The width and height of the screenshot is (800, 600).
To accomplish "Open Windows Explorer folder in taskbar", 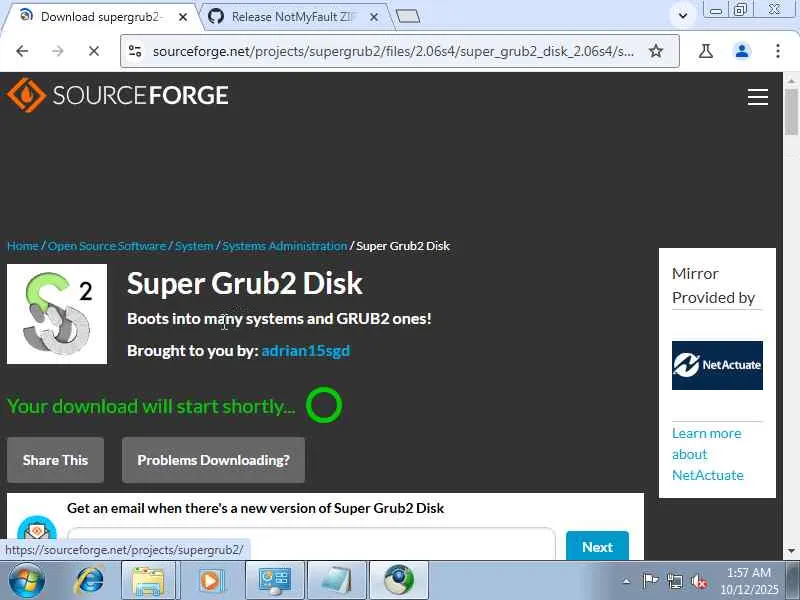I will (148, 581).
